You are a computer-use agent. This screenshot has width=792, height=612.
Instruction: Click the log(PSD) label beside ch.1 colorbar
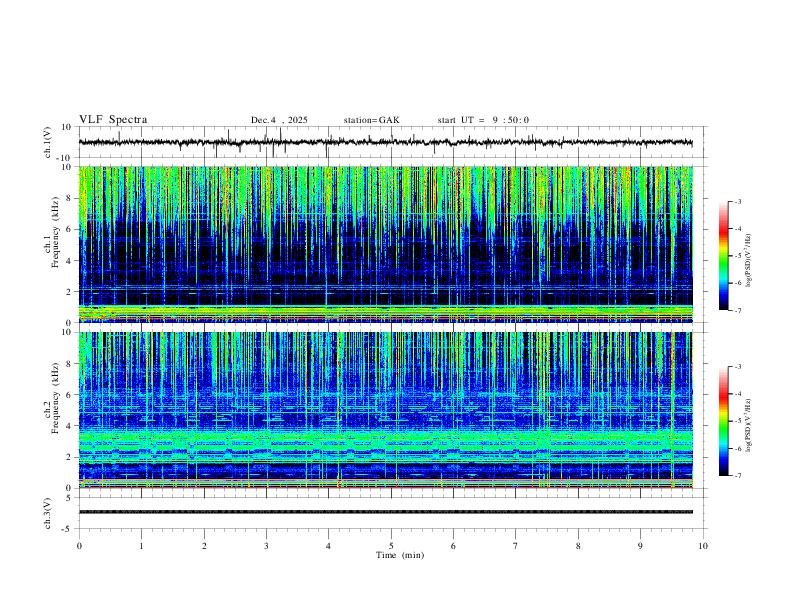[x=748, y=260]
